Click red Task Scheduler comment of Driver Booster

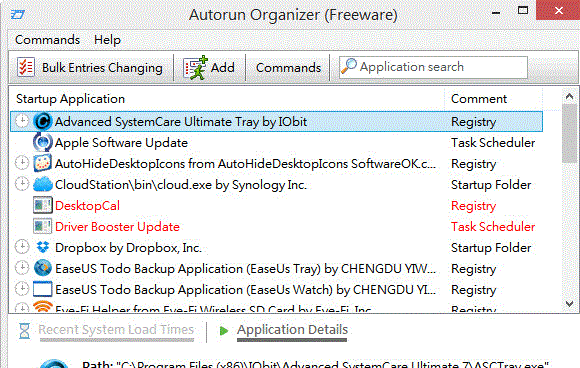click(x=493, y=226)
